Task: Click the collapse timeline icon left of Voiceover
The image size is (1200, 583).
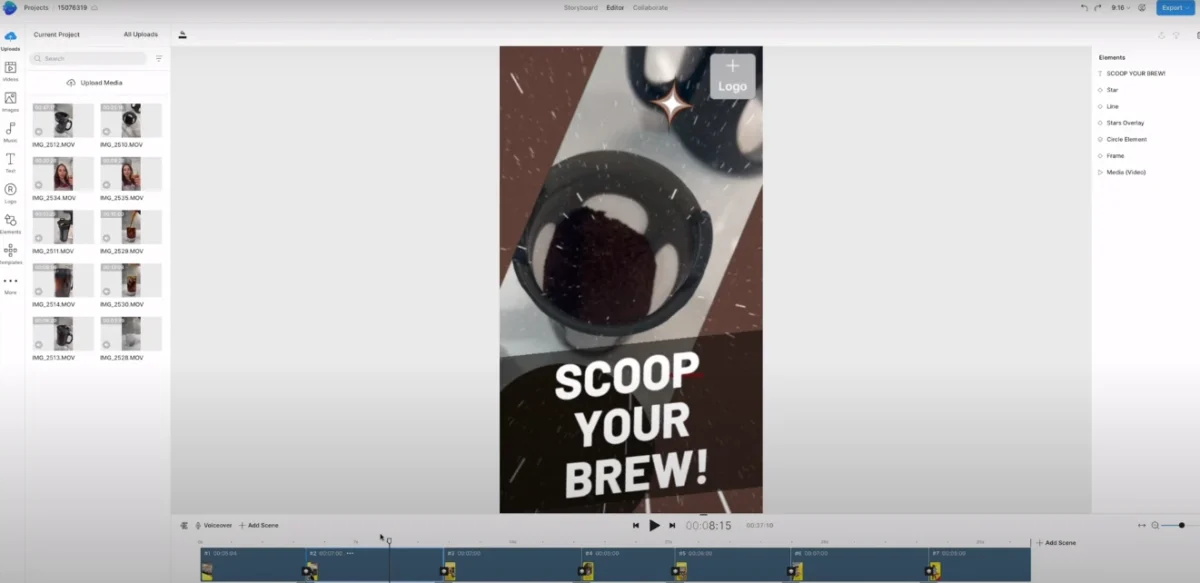Action: [x=184, y=525]
